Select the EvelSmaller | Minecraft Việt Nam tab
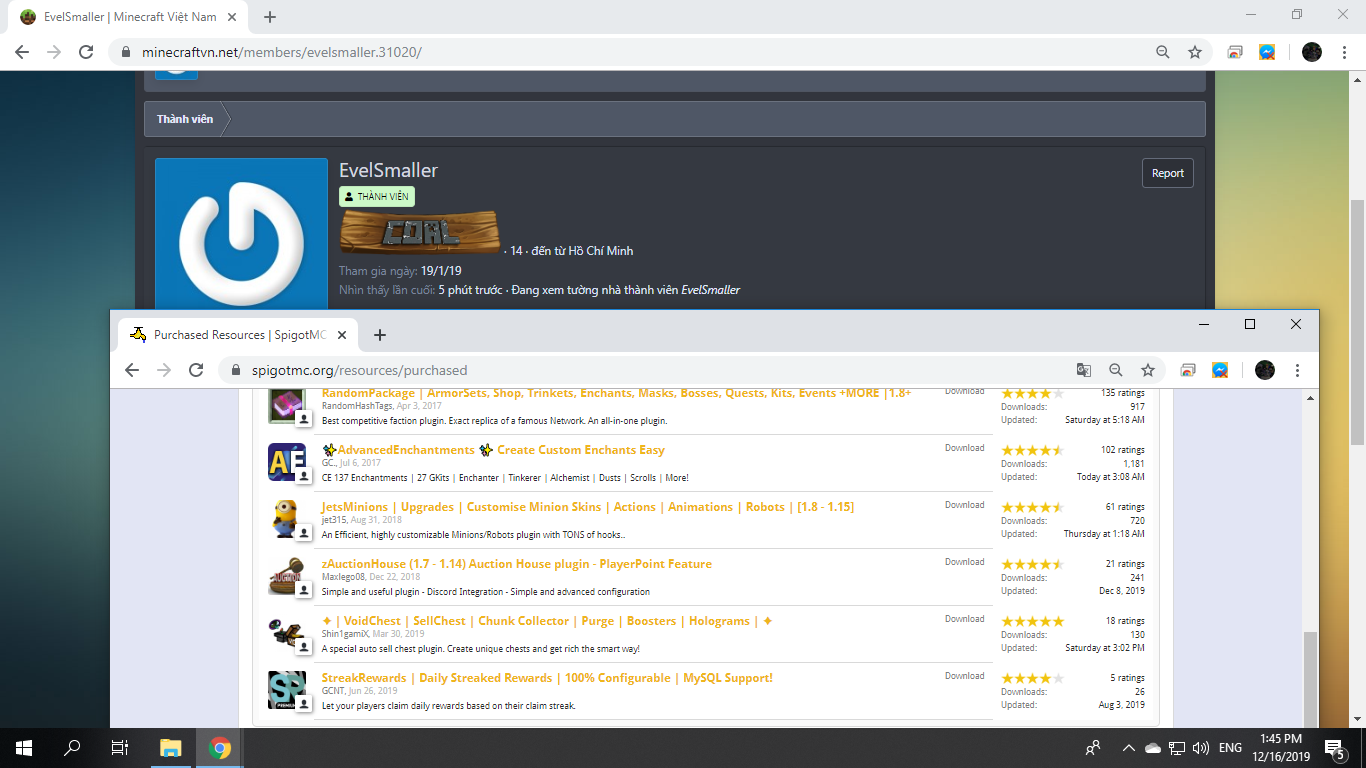 130,17
